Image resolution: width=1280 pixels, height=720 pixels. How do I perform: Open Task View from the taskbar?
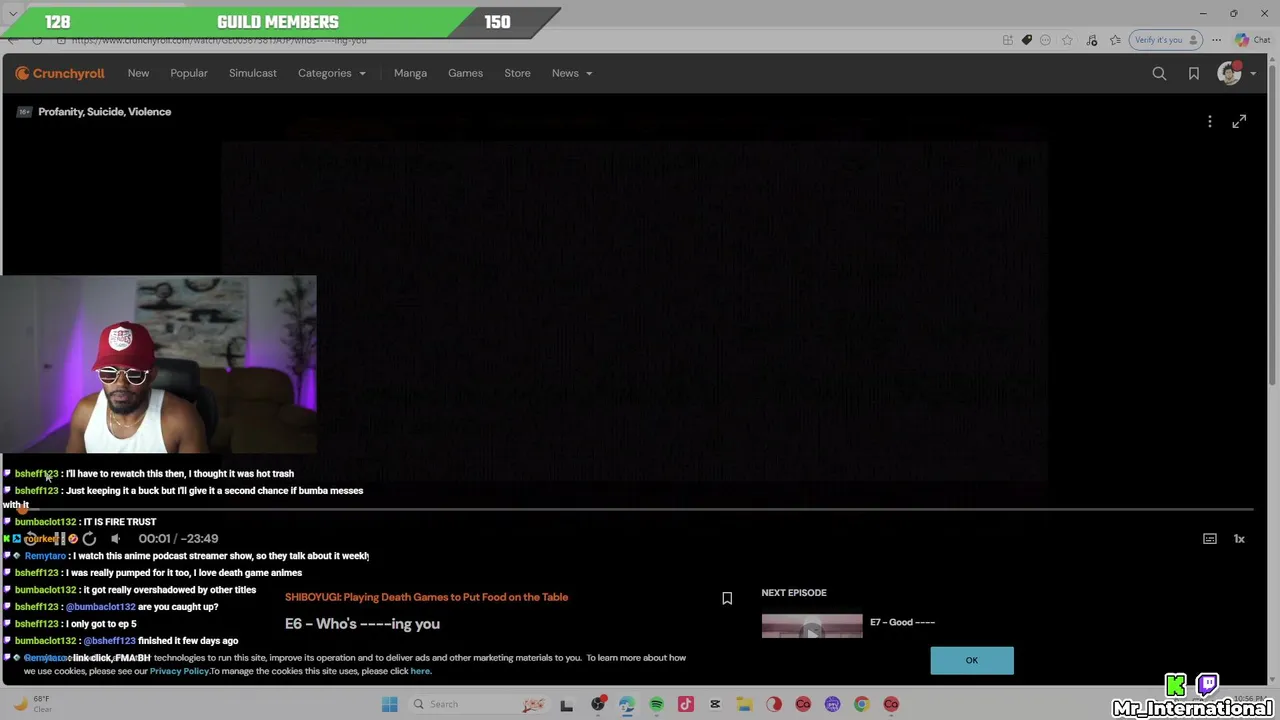(567, 704)
